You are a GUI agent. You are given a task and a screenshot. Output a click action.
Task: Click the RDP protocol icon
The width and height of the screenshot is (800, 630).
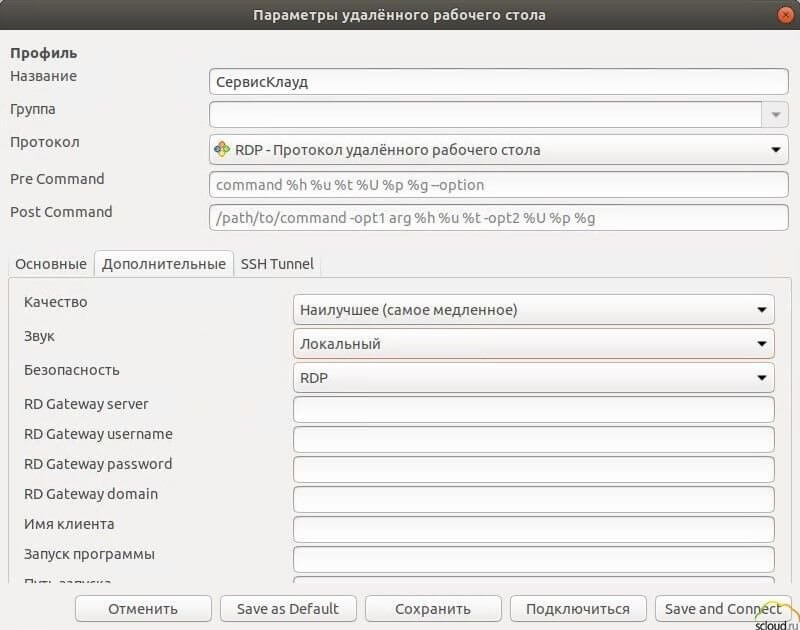pyautogui.click(x=222, y=150)
